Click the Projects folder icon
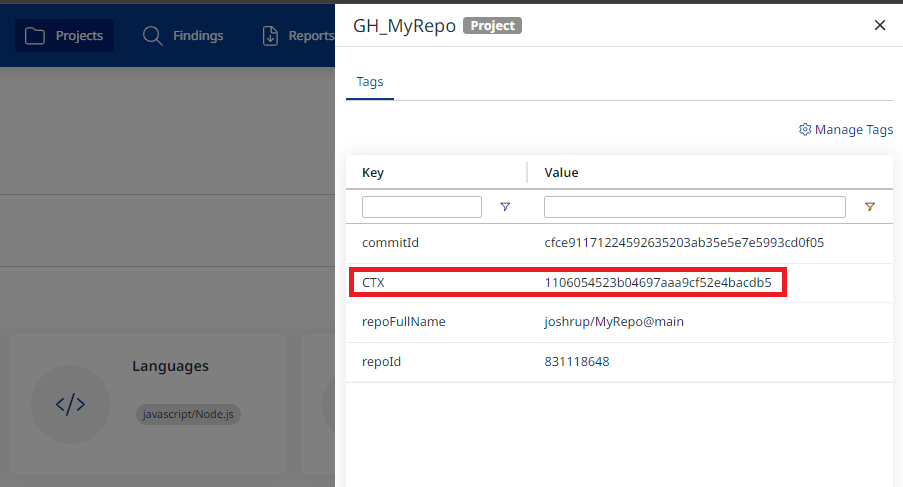The width and height of the screenshot is (903, 487). [35, 36]
